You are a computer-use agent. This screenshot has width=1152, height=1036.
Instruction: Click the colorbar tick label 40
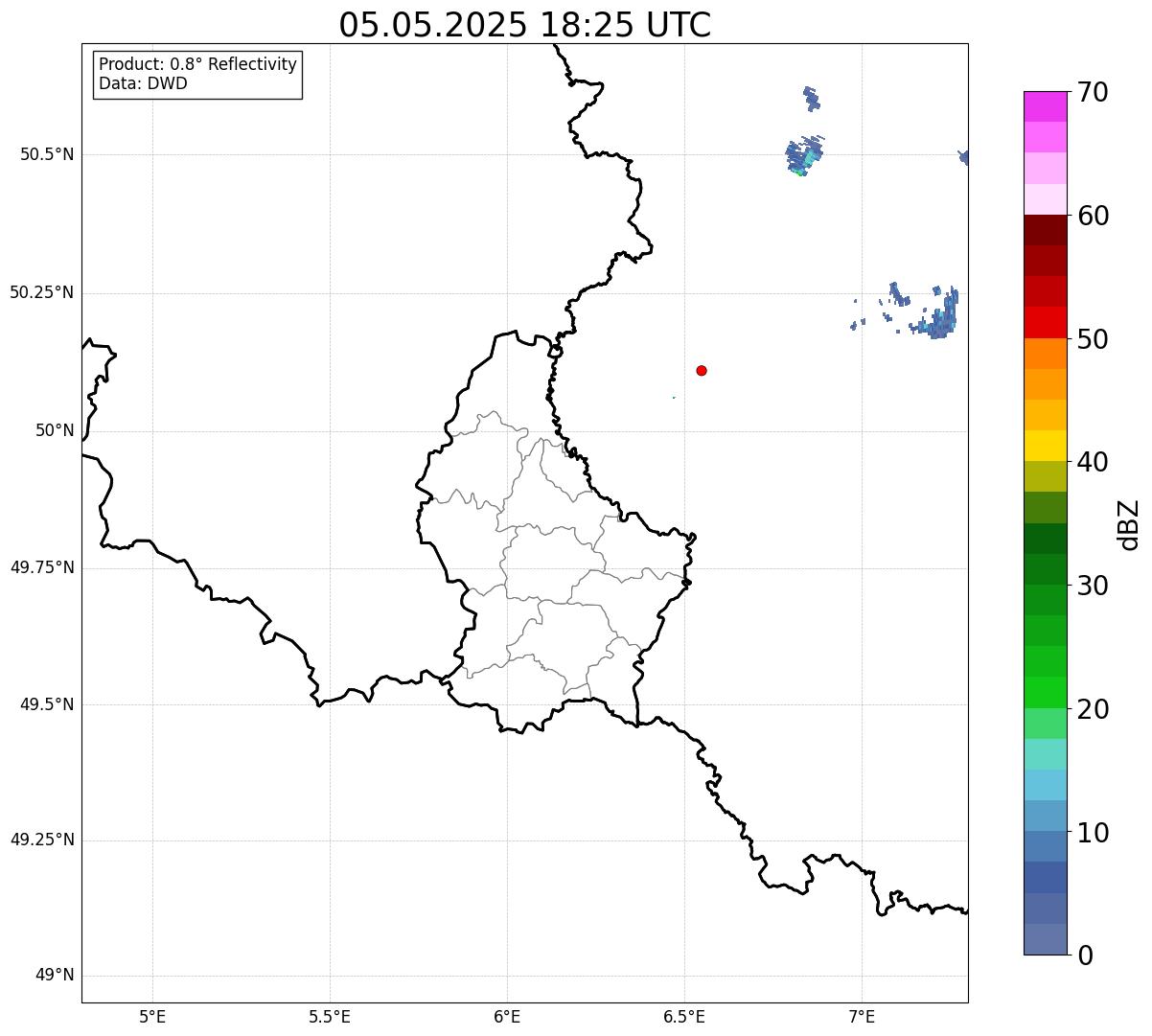[1093, 462]
